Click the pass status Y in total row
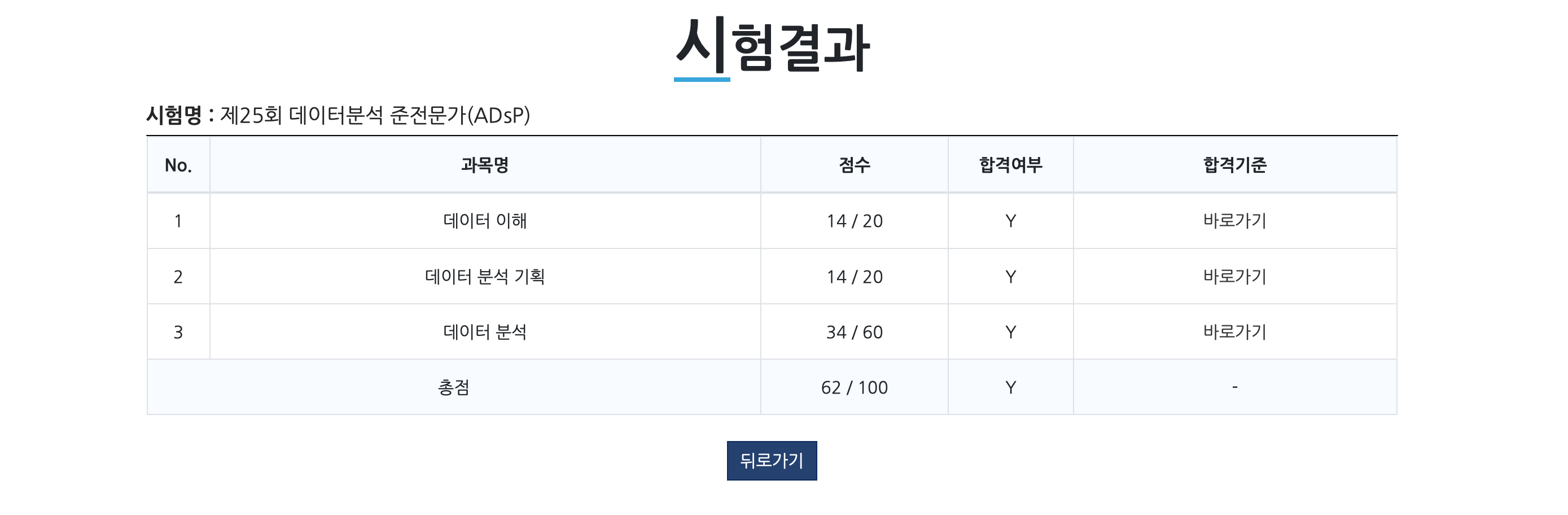Screen dimensions: 1568x515 [1010, 387]
